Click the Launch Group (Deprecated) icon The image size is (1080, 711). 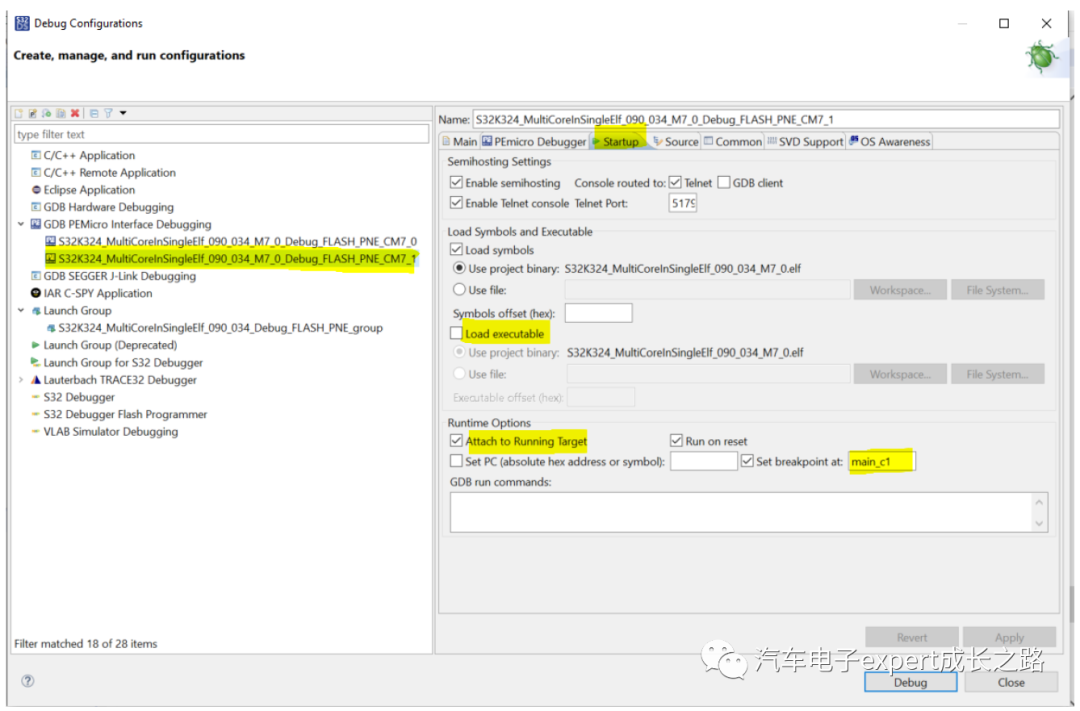36,345
